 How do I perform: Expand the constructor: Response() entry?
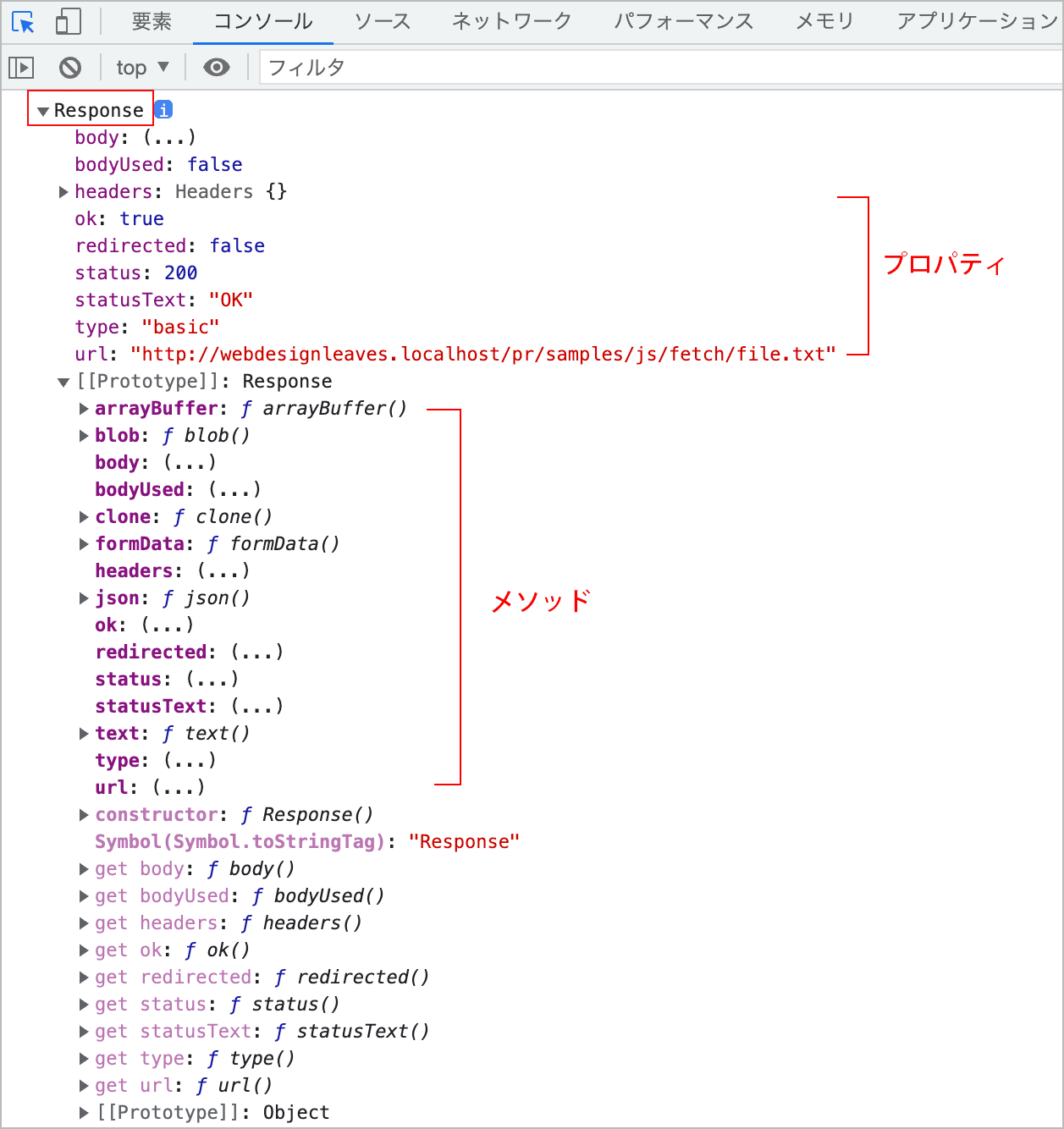point(84,815)
